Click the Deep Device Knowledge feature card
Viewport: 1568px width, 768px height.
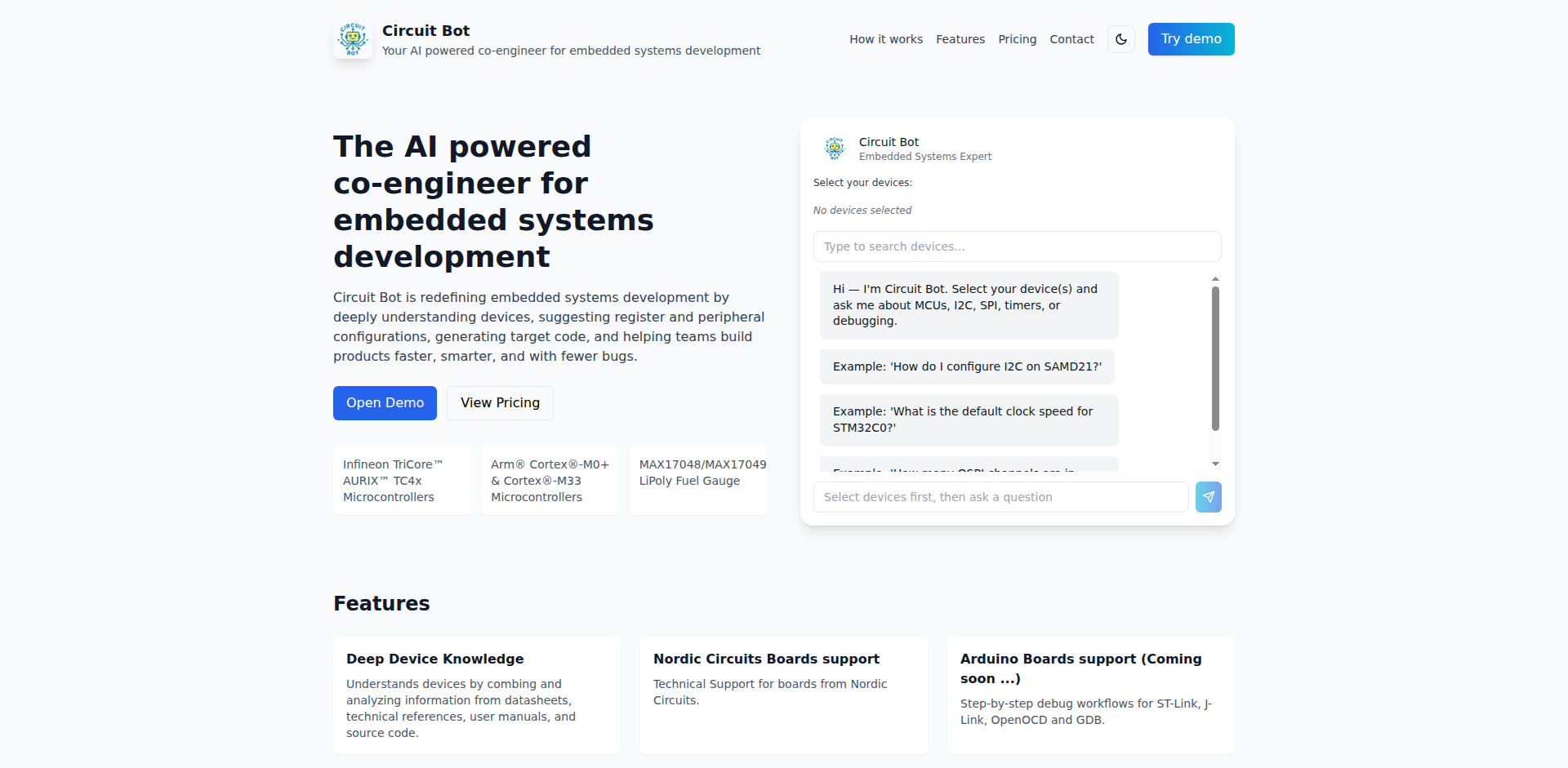point(477,695)
